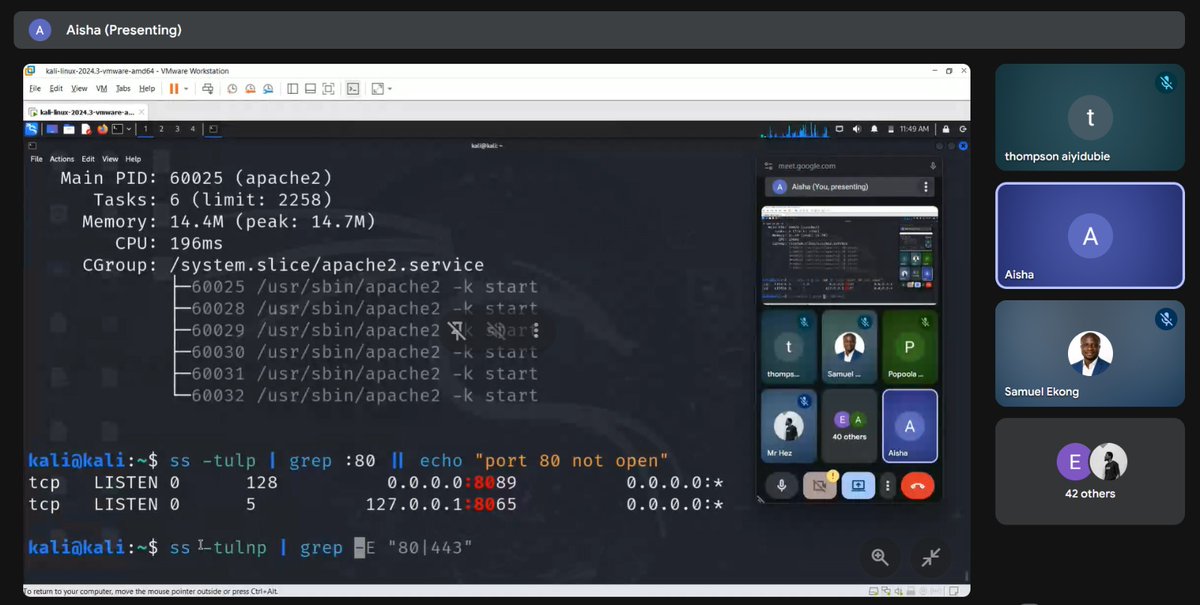This screenshot has height=605, width=1200.
Task: Click the Kali panel notification bell icon
Action: tap(874, 129)
